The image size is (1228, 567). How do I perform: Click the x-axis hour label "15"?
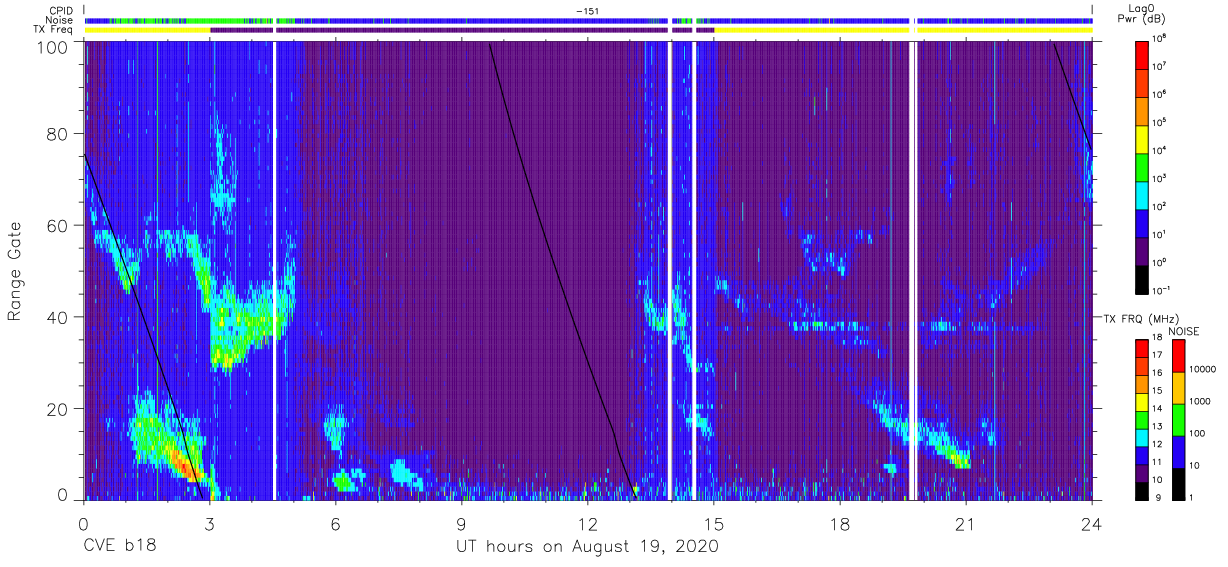pos(714,522)
